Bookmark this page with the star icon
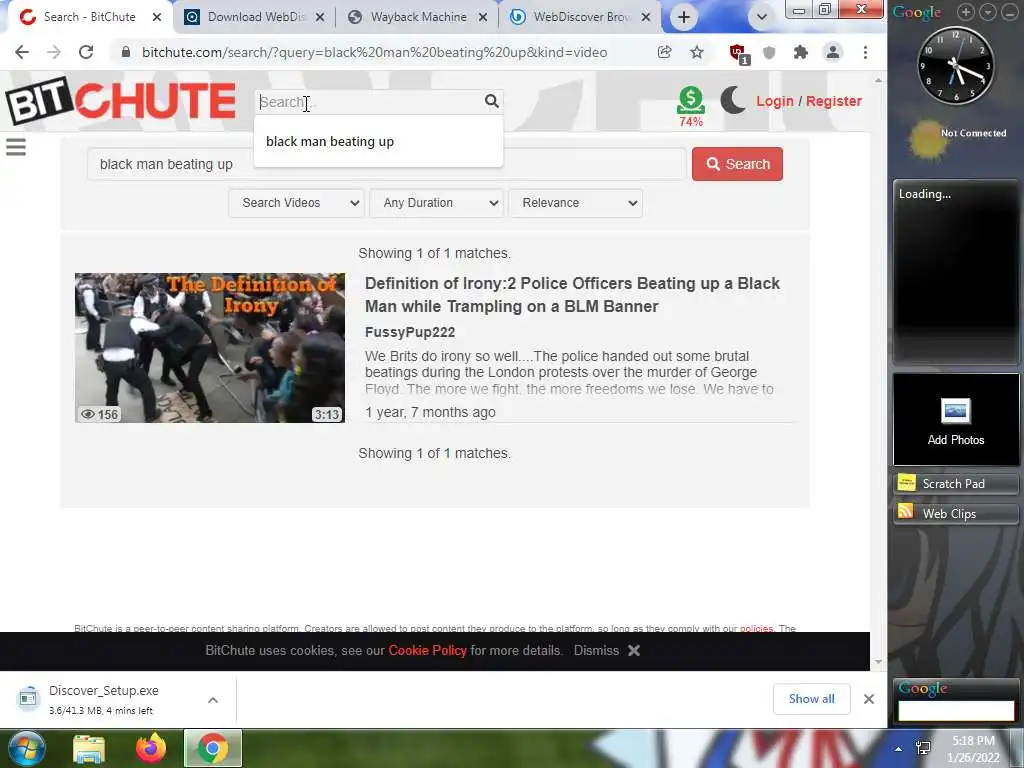The width and height of the screenshot is (1024, 768). (697, 52)
